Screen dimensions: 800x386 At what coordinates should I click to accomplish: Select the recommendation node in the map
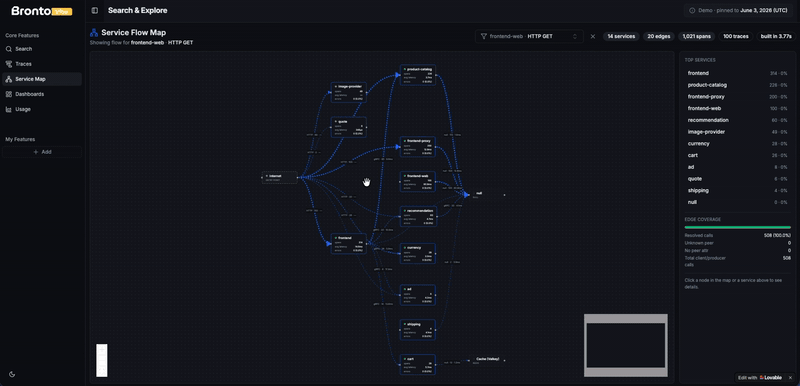418,217
